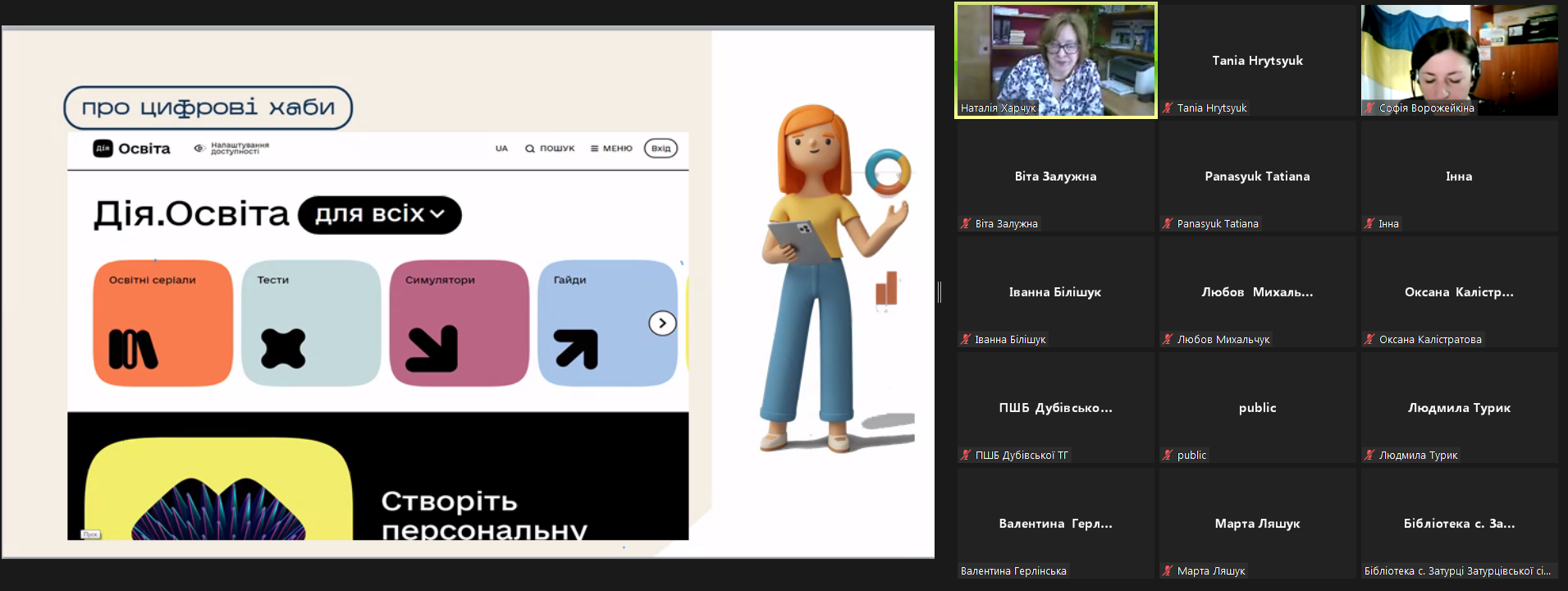
Task: Click the ПОШУК search icon
Action: (530, 149)
